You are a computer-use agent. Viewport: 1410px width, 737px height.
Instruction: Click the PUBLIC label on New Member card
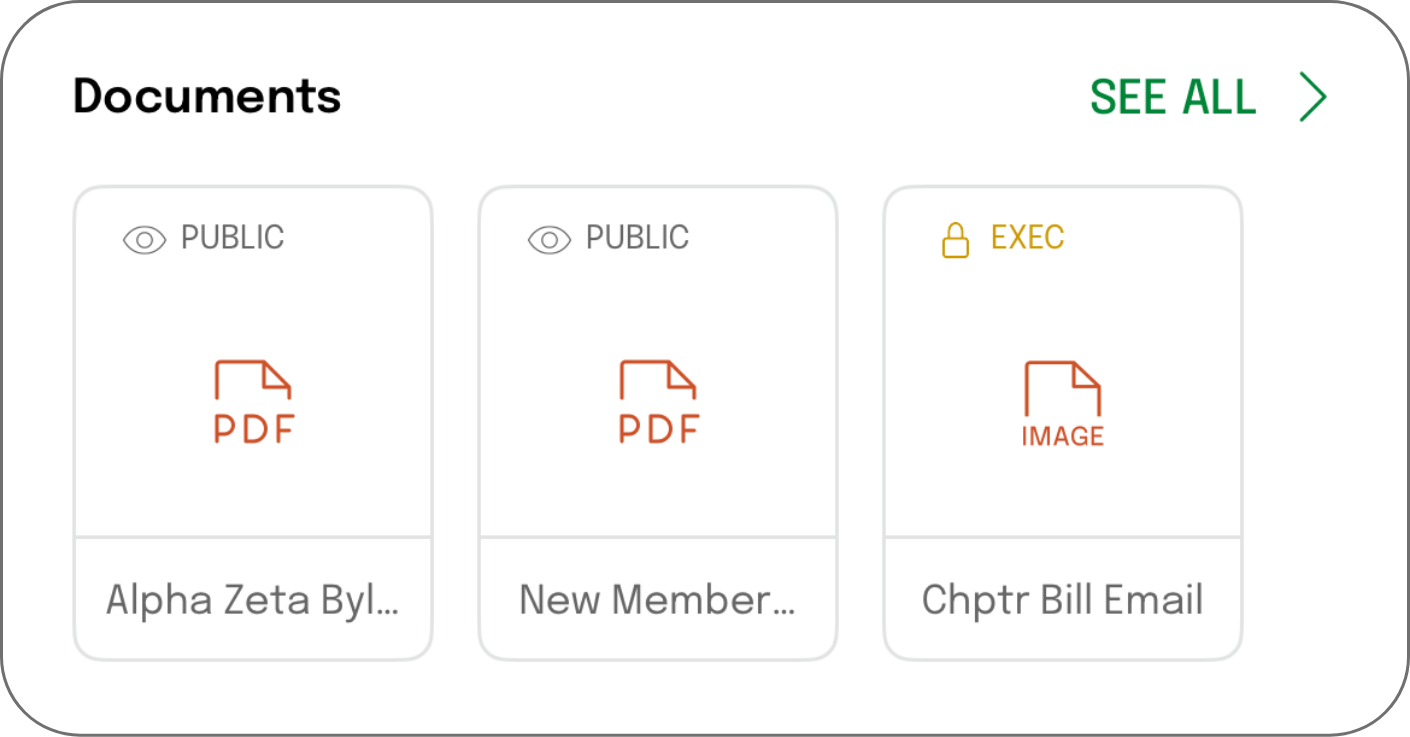click(x=637, y=238)
